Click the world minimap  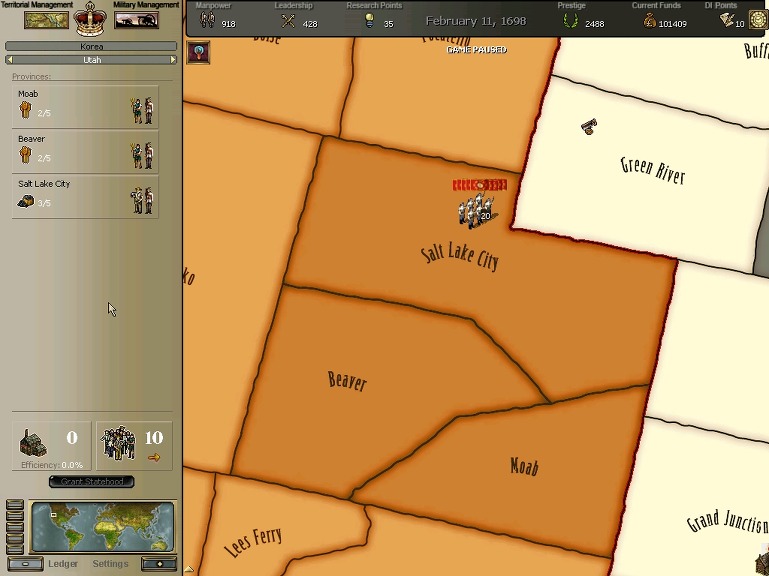click(102, 527)
